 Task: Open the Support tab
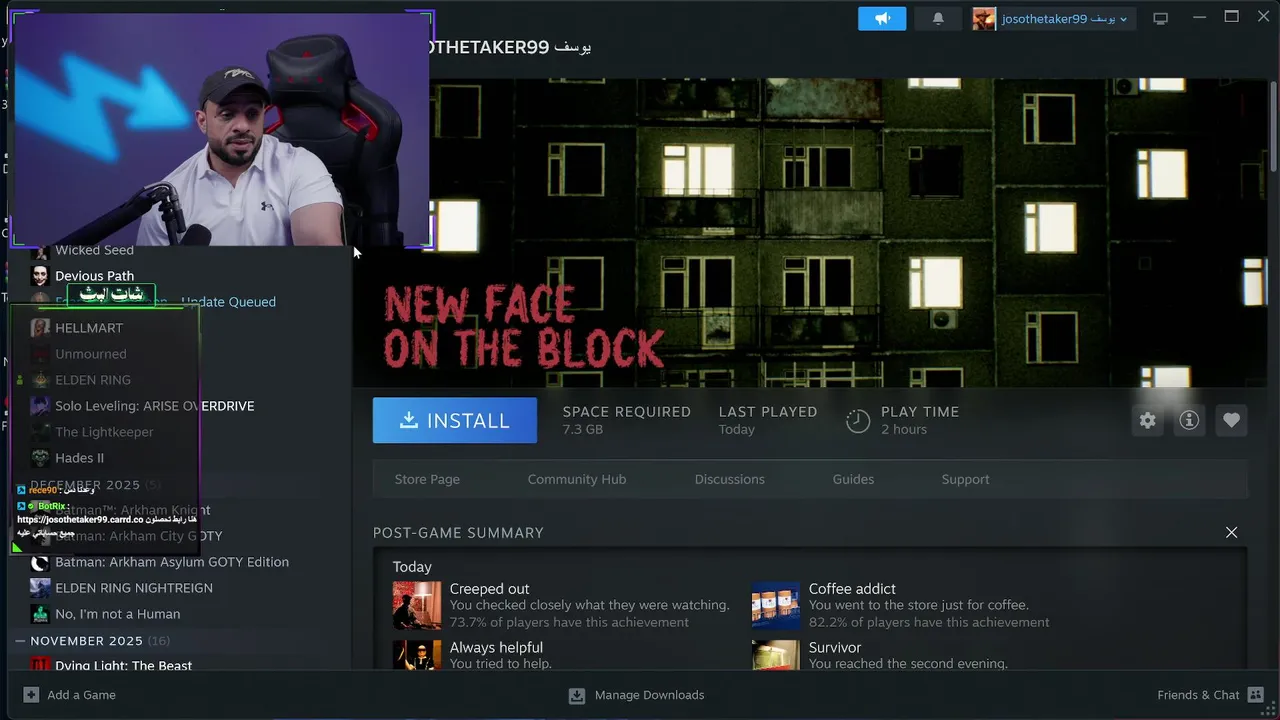point(965,479)
